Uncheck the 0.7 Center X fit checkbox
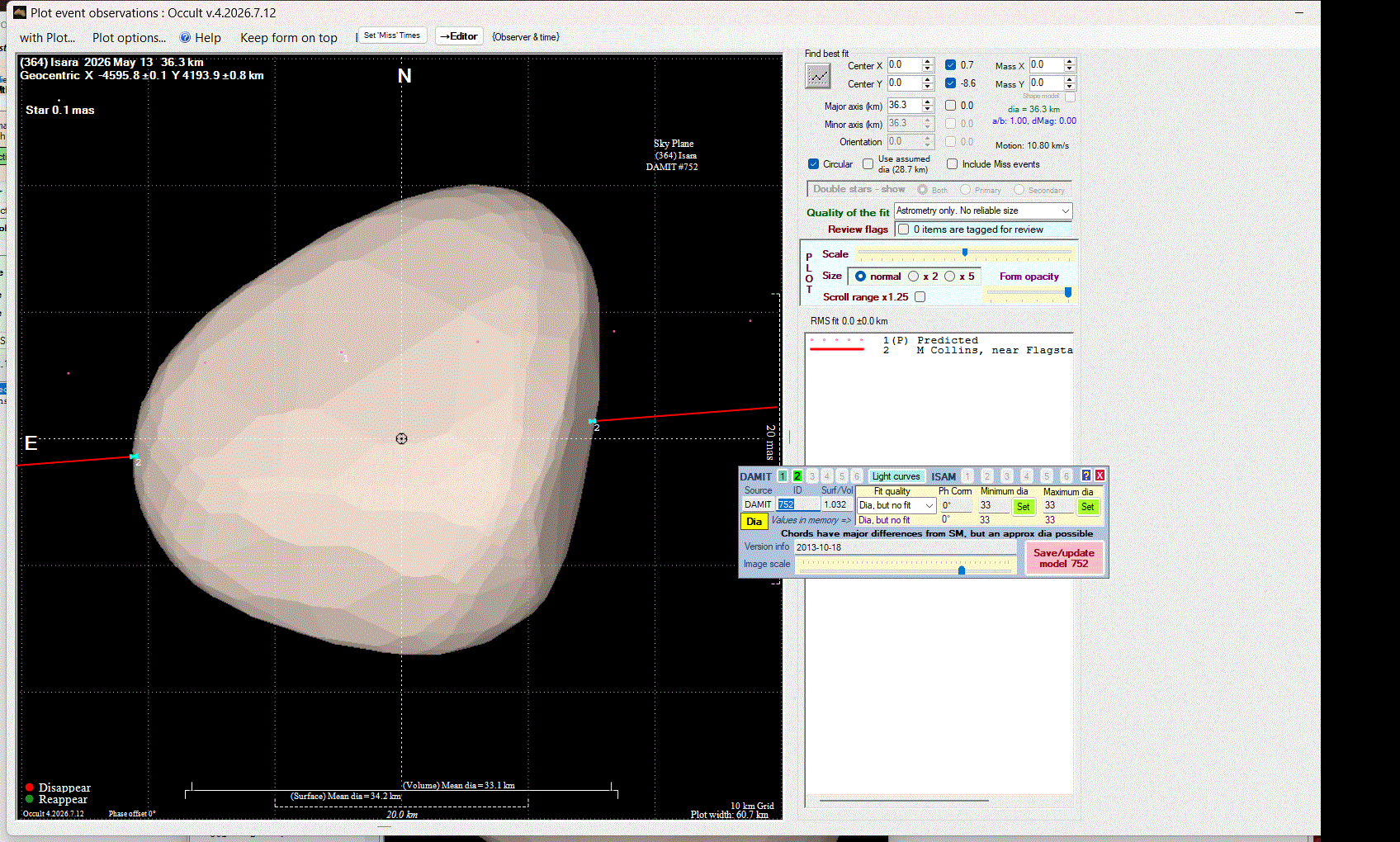Viewport: 1400px width, 842px height. [x=951, y=65]
